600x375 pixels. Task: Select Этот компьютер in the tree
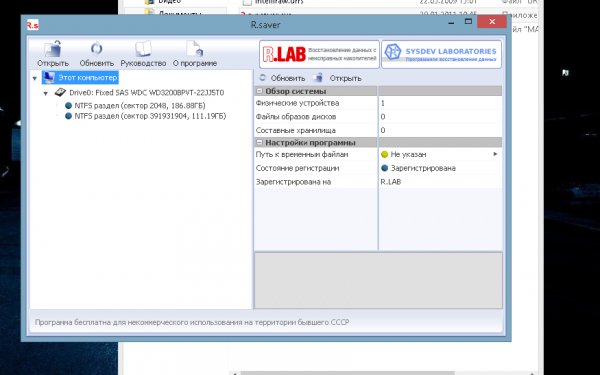point(88,78)
